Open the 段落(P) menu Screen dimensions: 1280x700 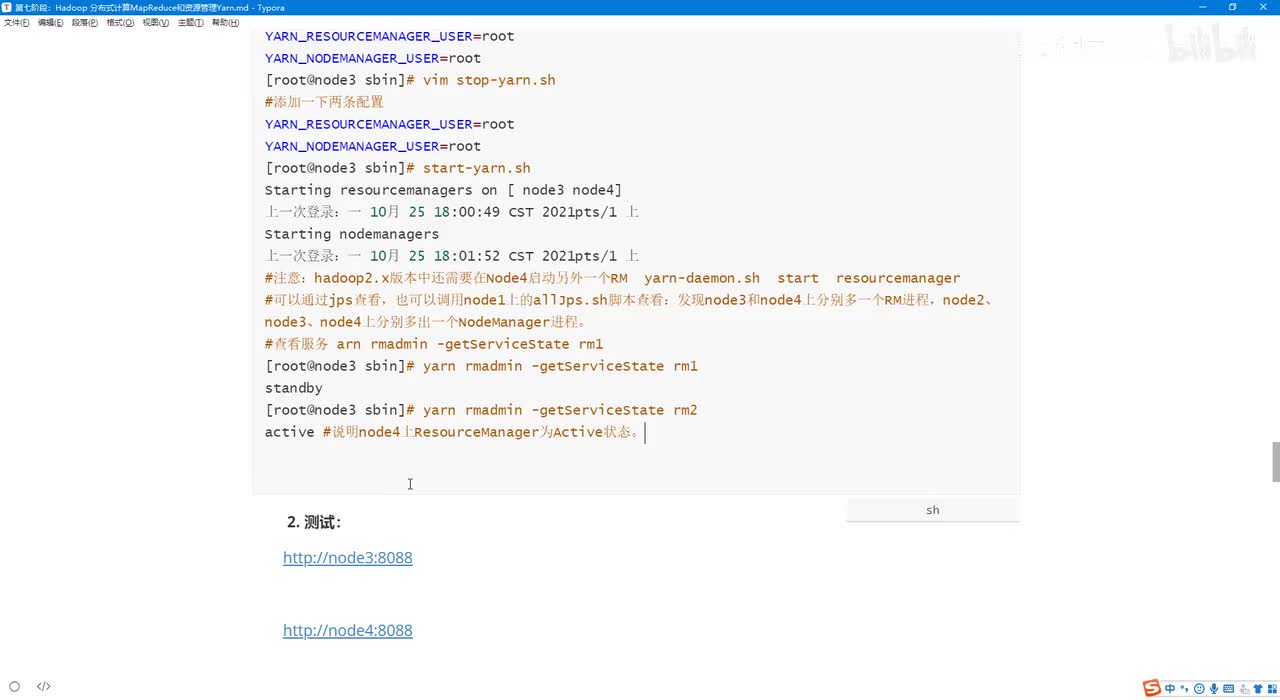[85, 22]
